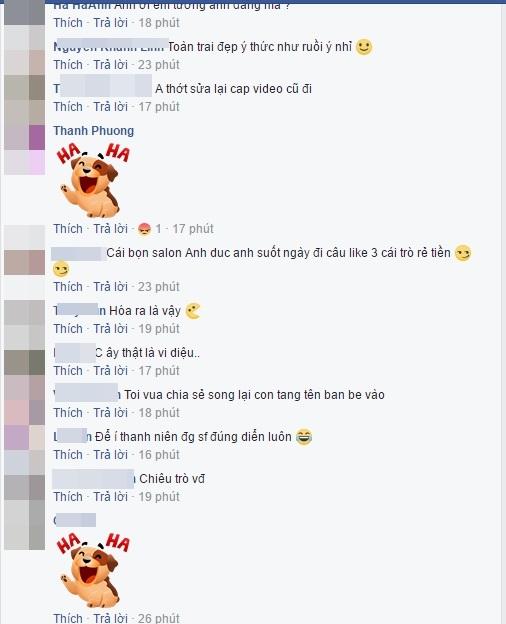Click Thích under 'ây thật là vi diệu' comment

click(x=68, y=370)
